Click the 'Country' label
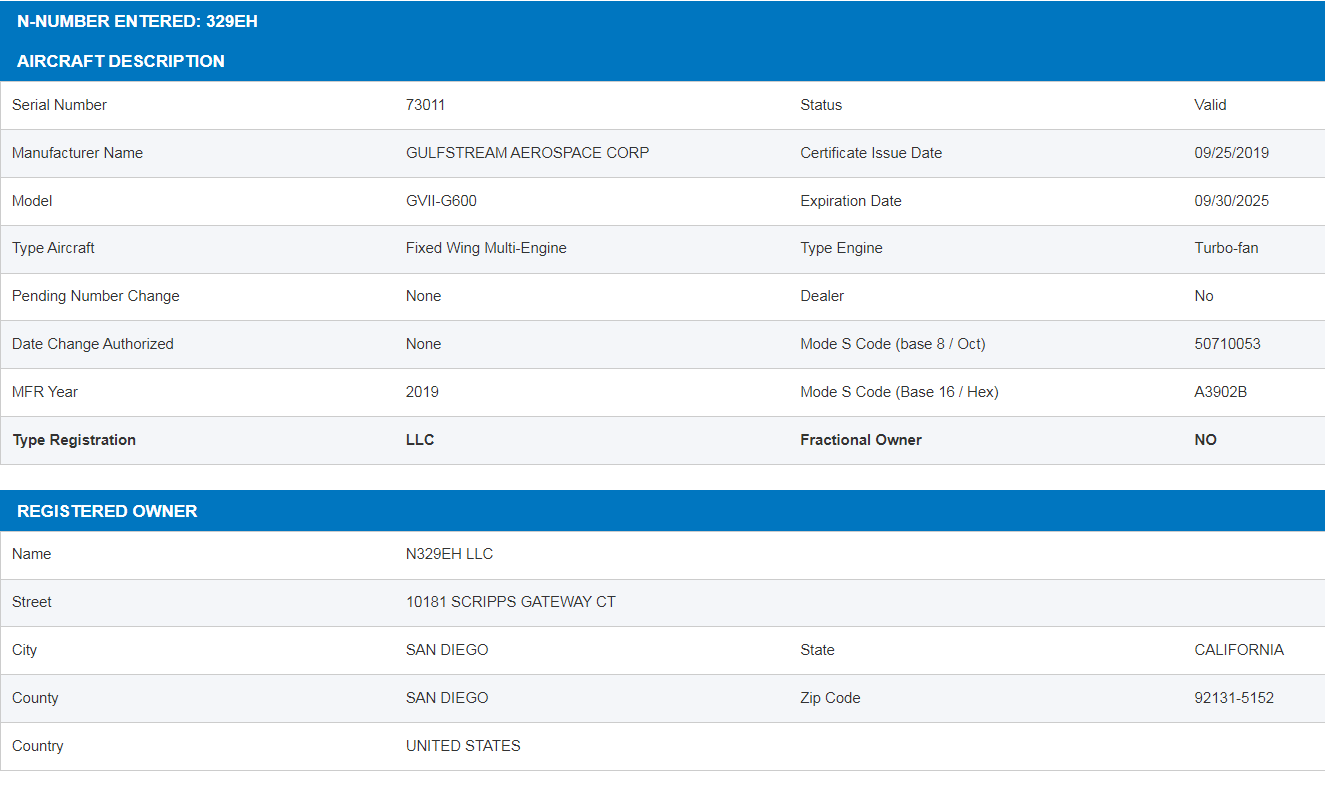The height and width of the screenshot is (793, 1325). coord(37,746)
